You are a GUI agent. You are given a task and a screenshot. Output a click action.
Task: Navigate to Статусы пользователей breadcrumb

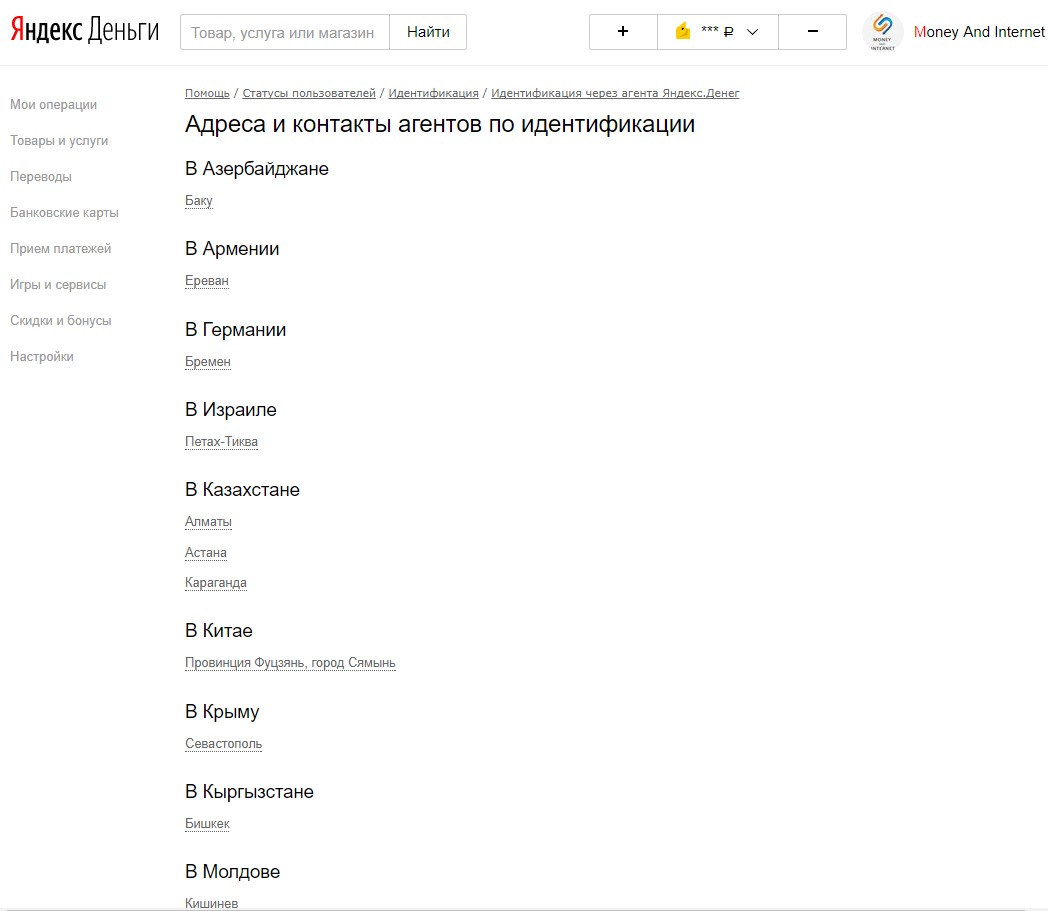[x=309, y=93]
